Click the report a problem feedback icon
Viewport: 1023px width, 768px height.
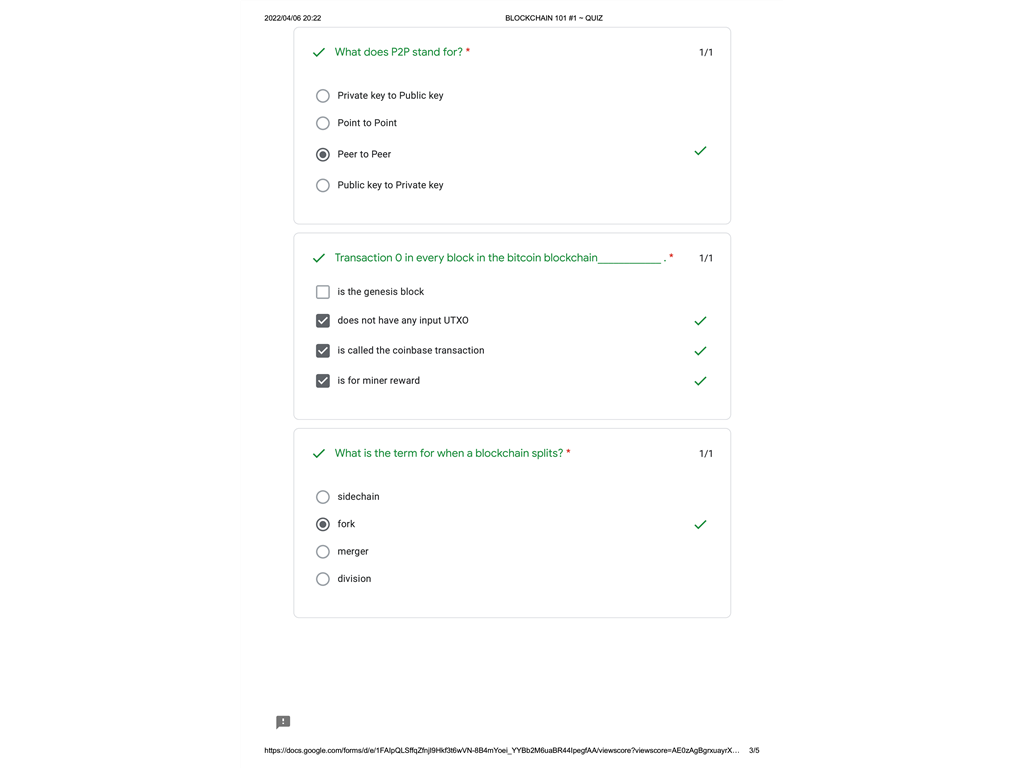[x=283, y=722]
